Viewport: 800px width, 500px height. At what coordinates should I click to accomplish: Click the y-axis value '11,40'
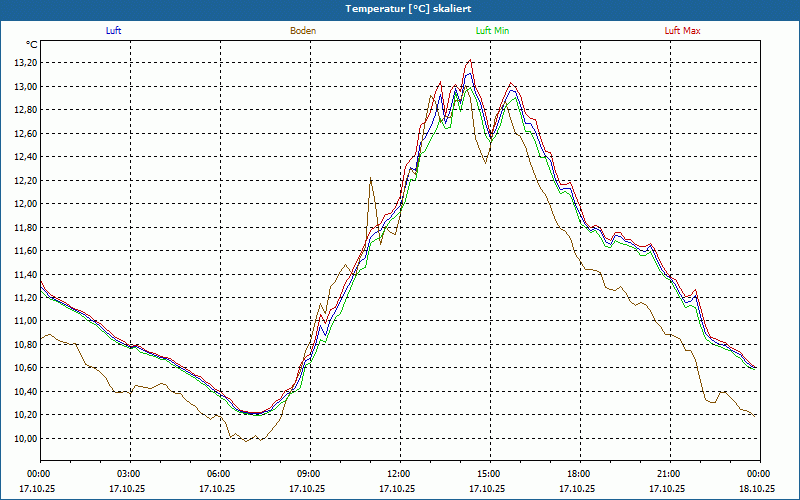point(27,274)
